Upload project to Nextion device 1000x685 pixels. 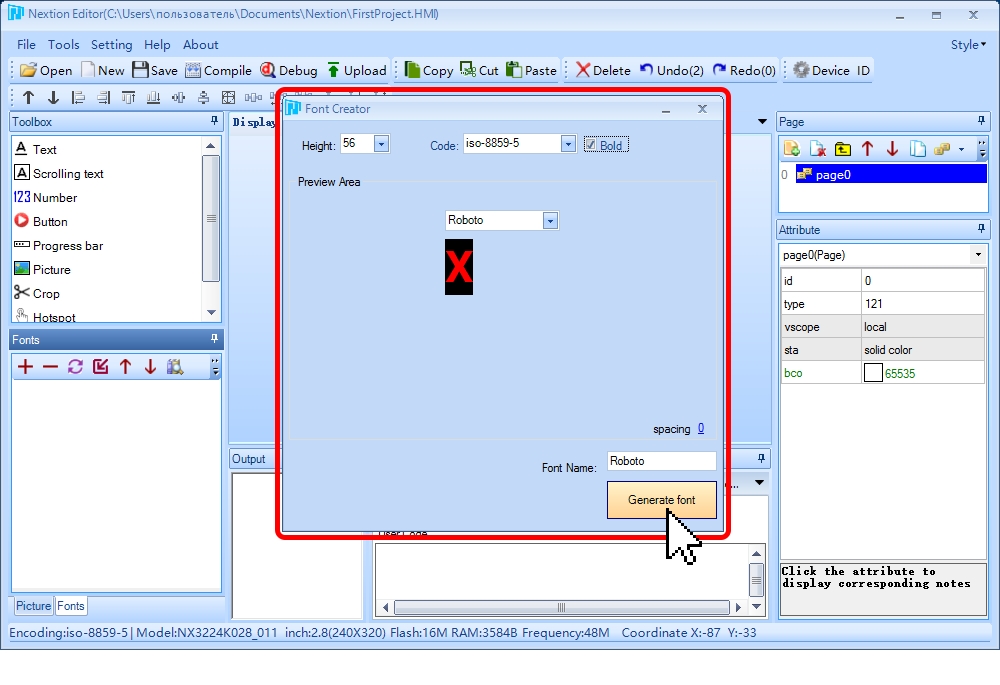[357, 70]
